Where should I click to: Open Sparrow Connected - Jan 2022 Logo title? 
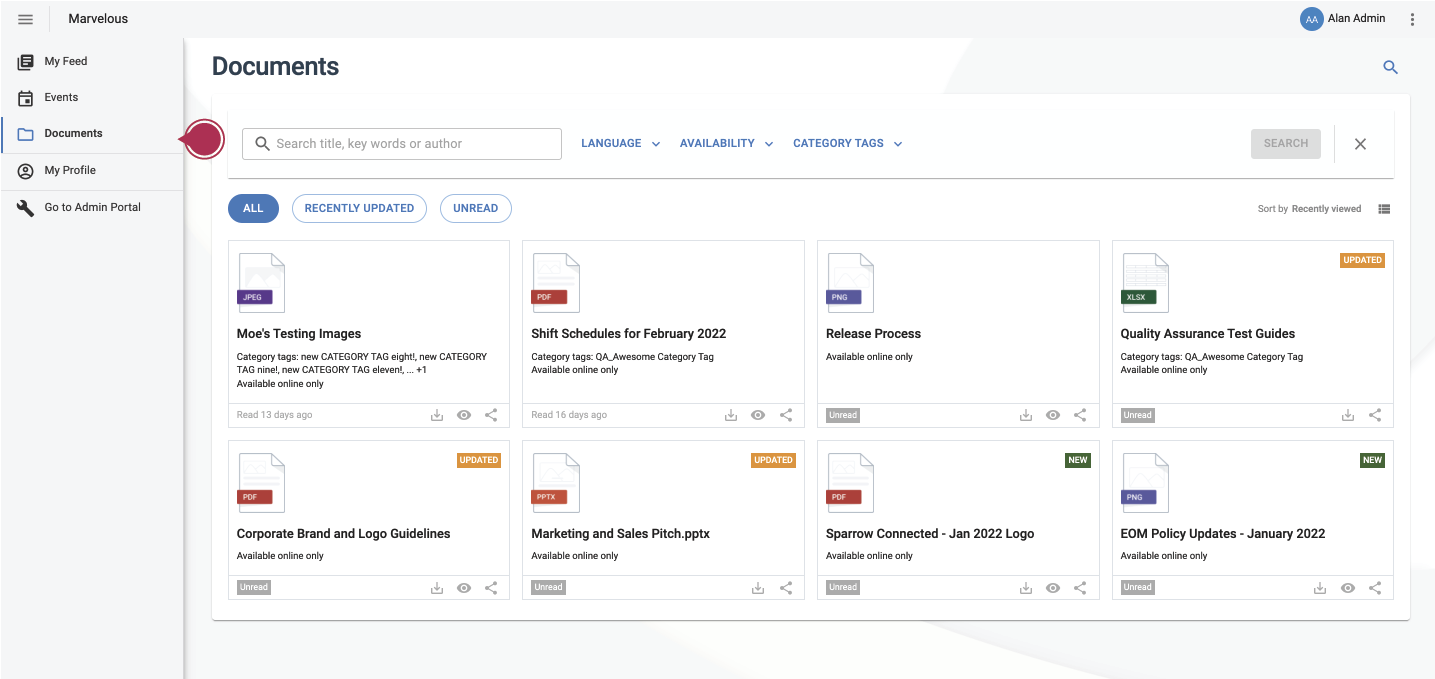(930, 534)
